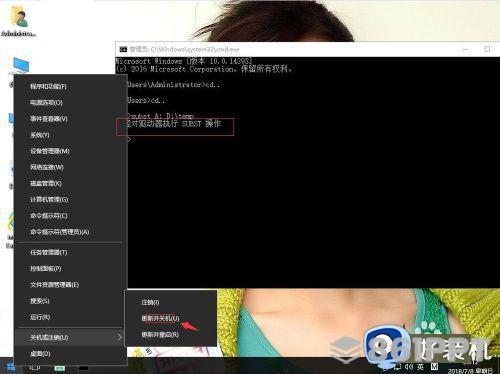Click the cmd icon in title bar
500x374 pixels.
point(123,49)
